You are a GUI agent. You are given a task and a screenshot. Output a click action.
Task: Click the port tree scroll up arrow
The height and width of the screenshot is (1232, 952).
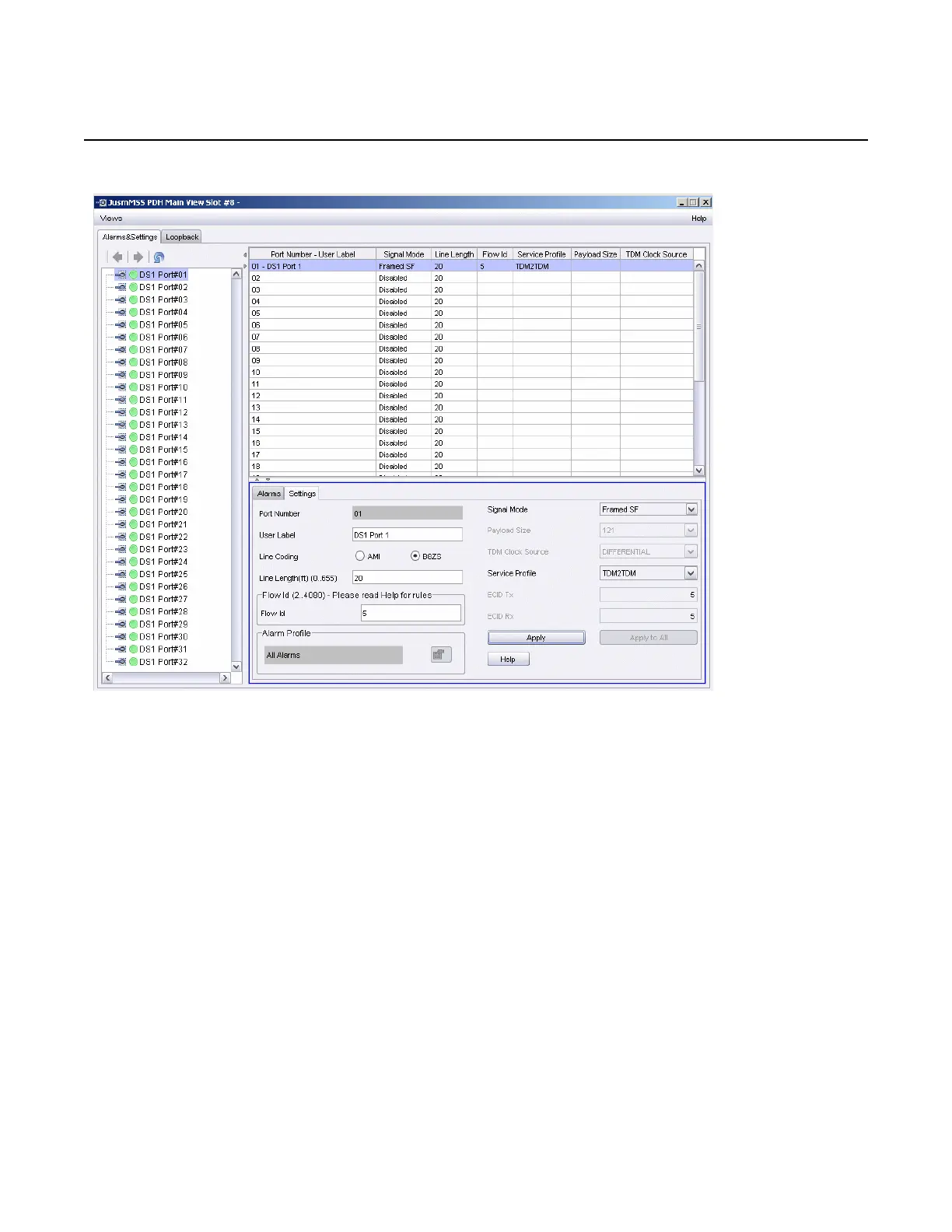coord(236,275)
